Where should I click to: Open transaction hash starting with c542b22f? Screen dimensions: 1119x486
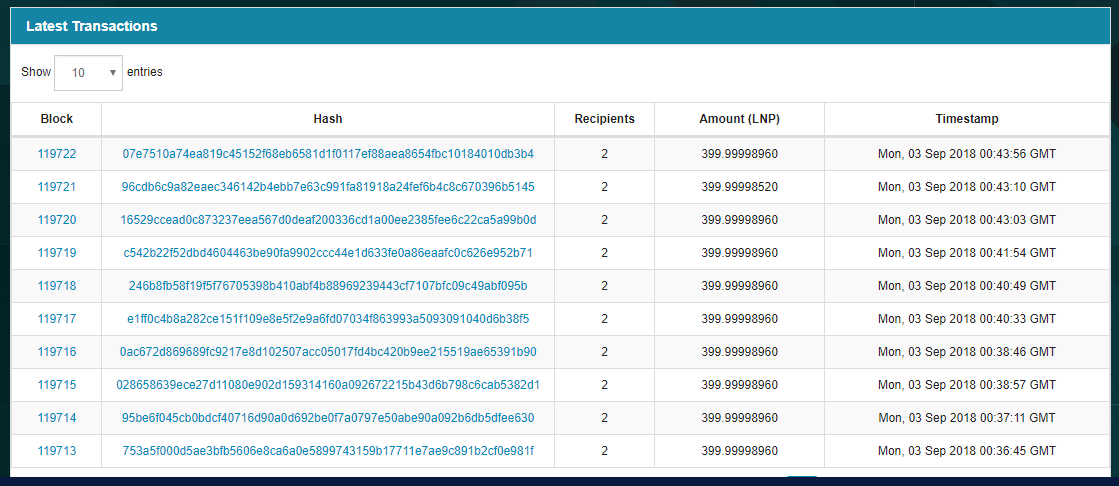[328, 253]
